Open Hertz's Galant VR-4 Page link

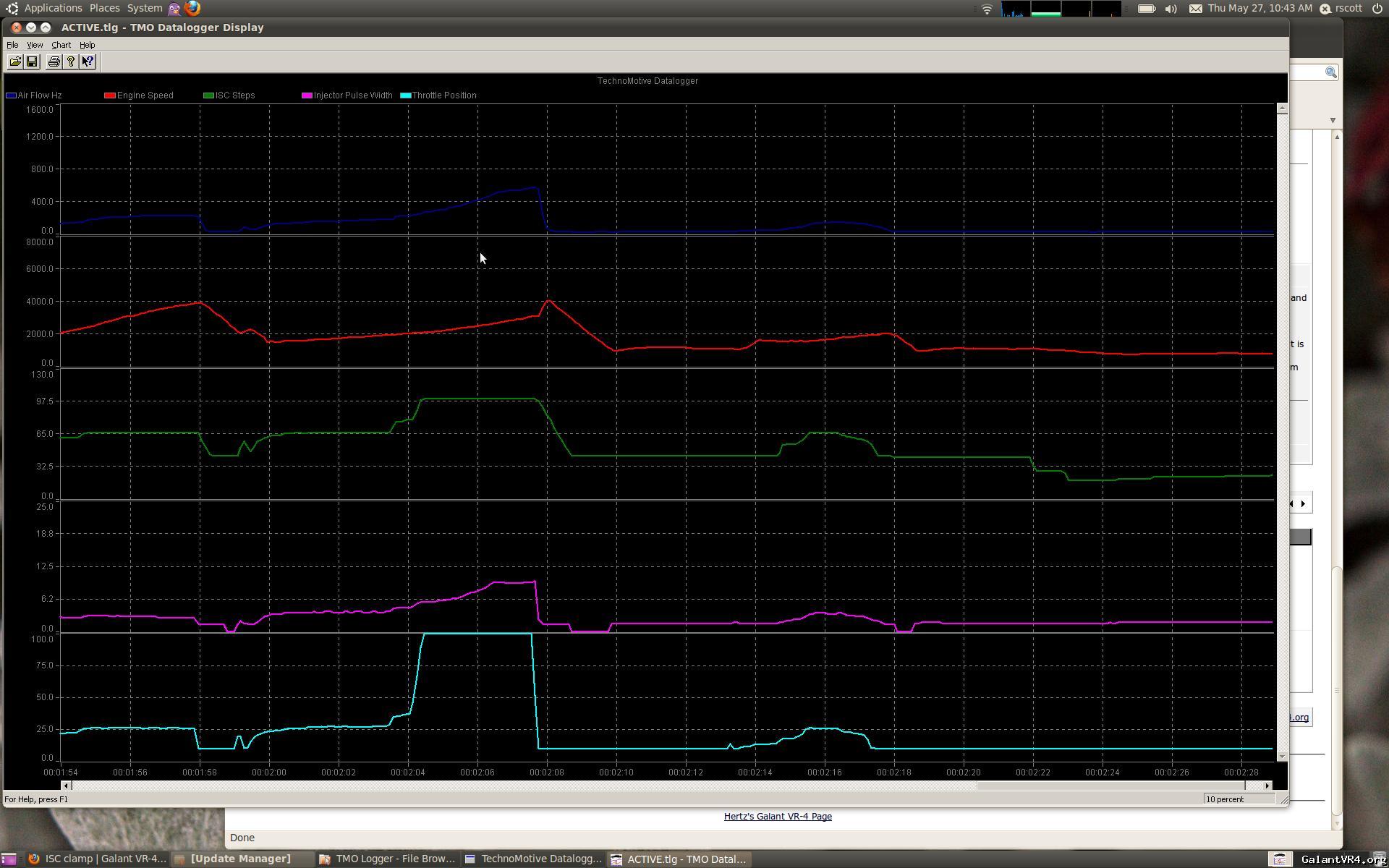click(x=778, y=816)
